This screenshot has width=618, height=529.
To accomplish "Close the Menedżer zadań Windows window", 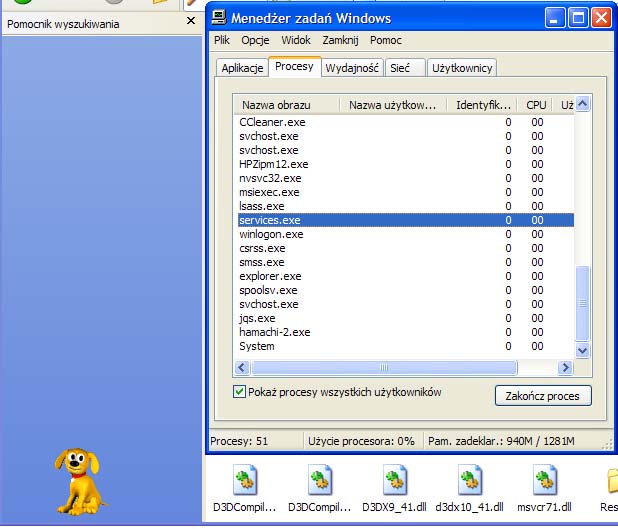I will [x=601, y=18].
